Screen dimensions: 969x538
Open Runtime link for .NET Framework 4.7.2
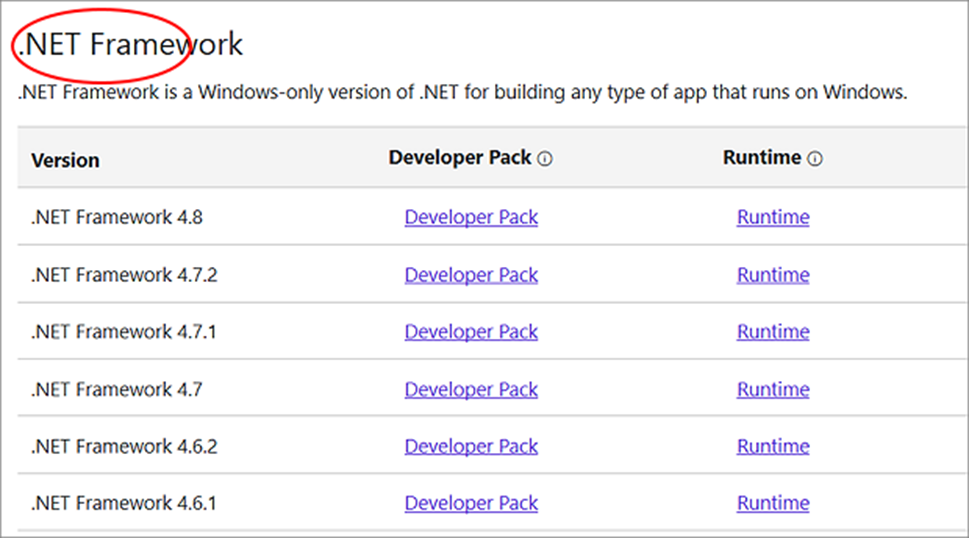coord(773,275)
